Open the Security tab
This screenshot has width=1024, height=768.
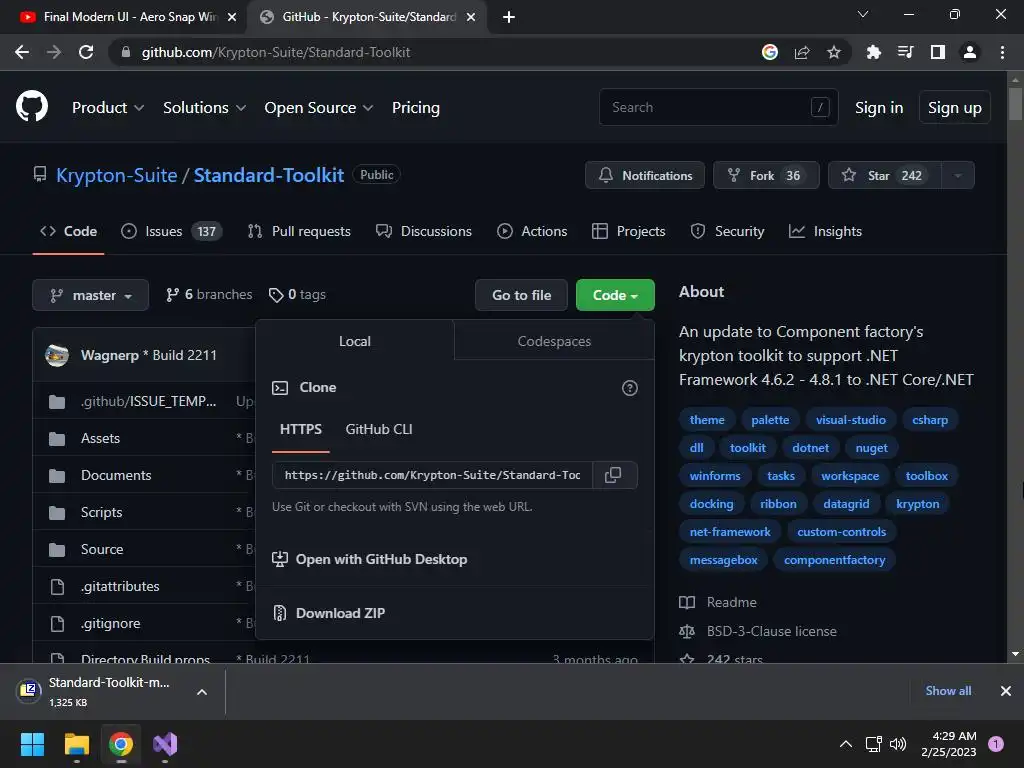[728, 231]
